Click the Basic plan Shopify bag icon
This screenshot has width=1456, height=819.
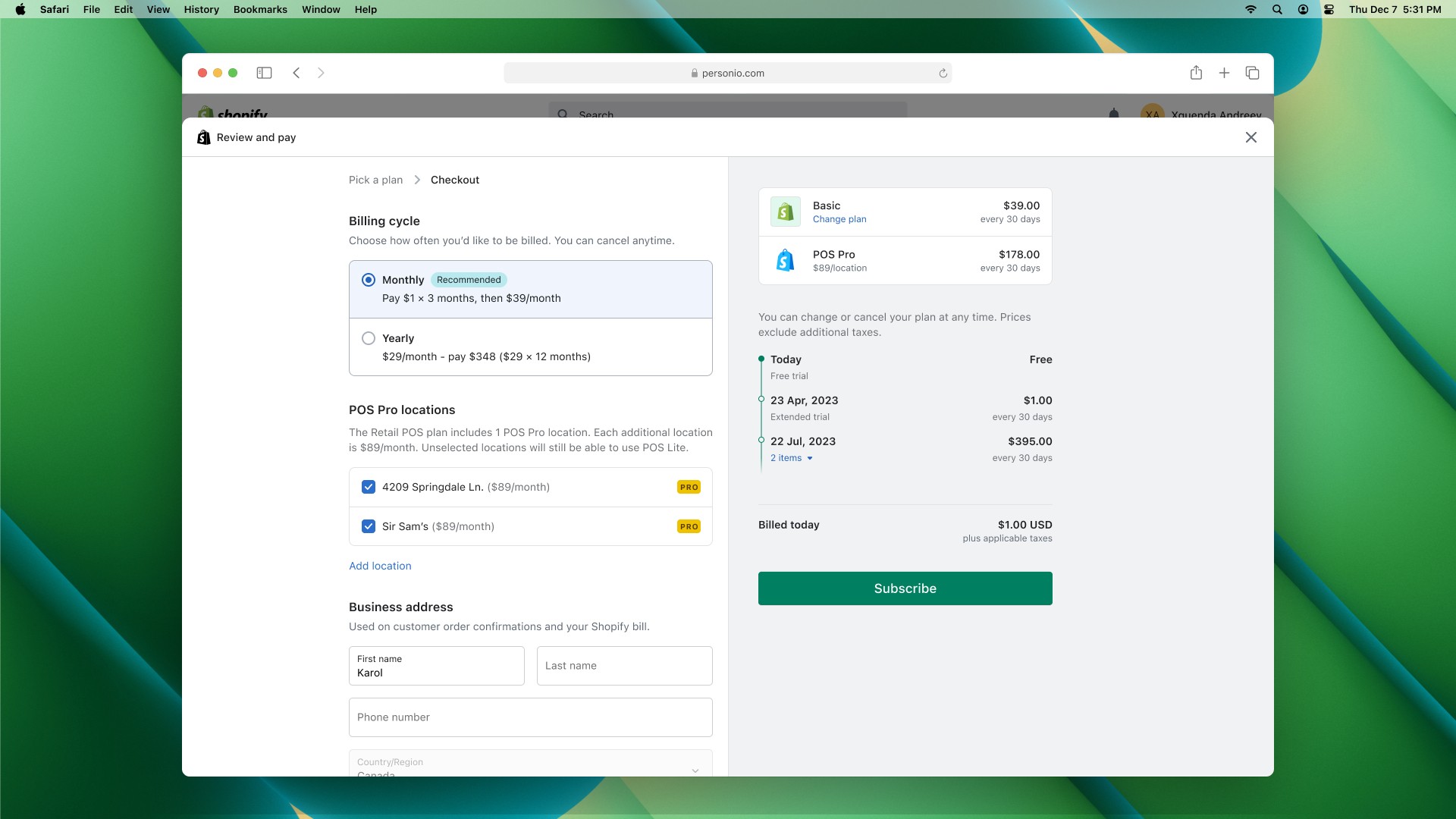[786, 212]
